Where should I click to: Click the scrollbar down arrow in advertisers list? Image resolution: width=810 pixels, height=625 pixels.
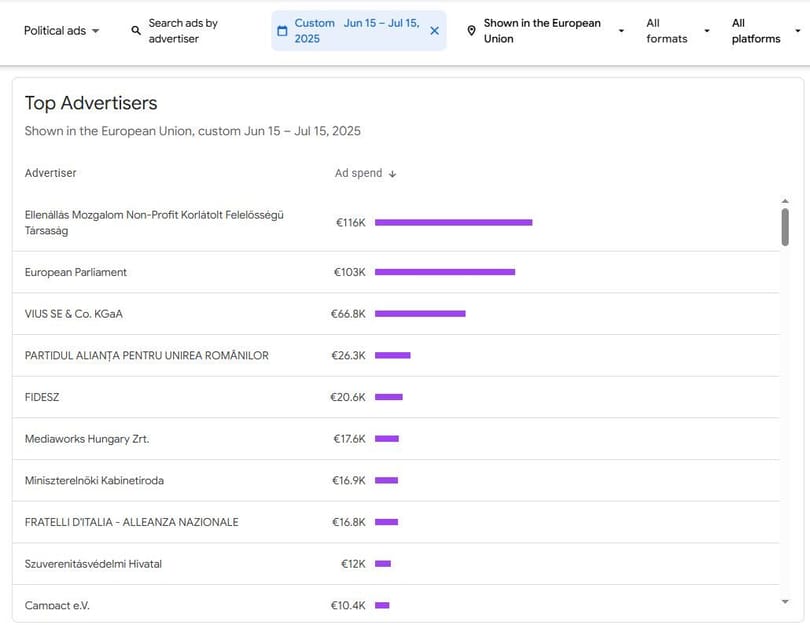(785, 602)
